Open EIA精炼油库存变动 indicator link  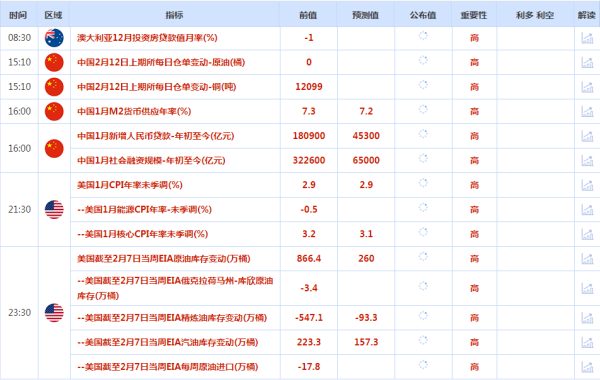(172, 318)
